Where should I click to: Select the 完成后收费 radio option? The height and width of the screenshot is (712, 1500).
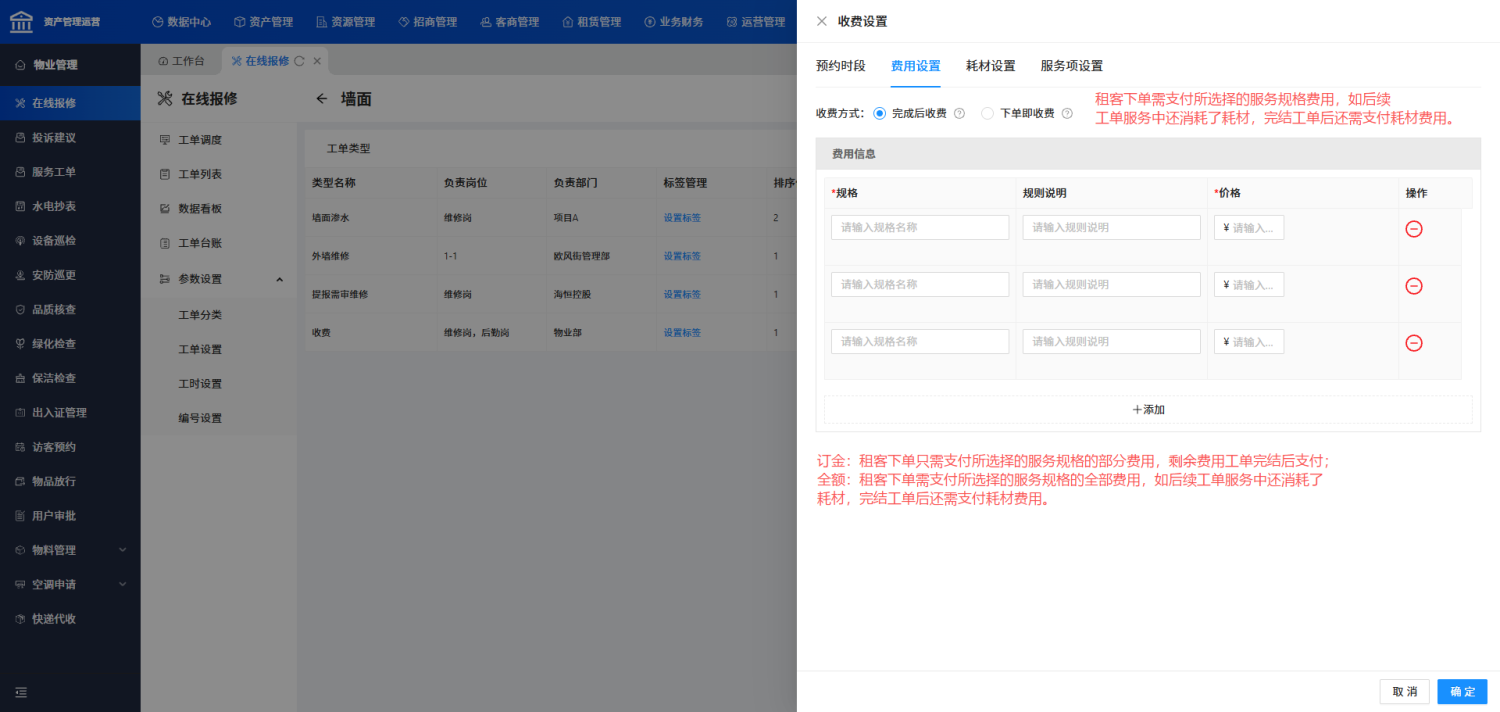[879, 114]
